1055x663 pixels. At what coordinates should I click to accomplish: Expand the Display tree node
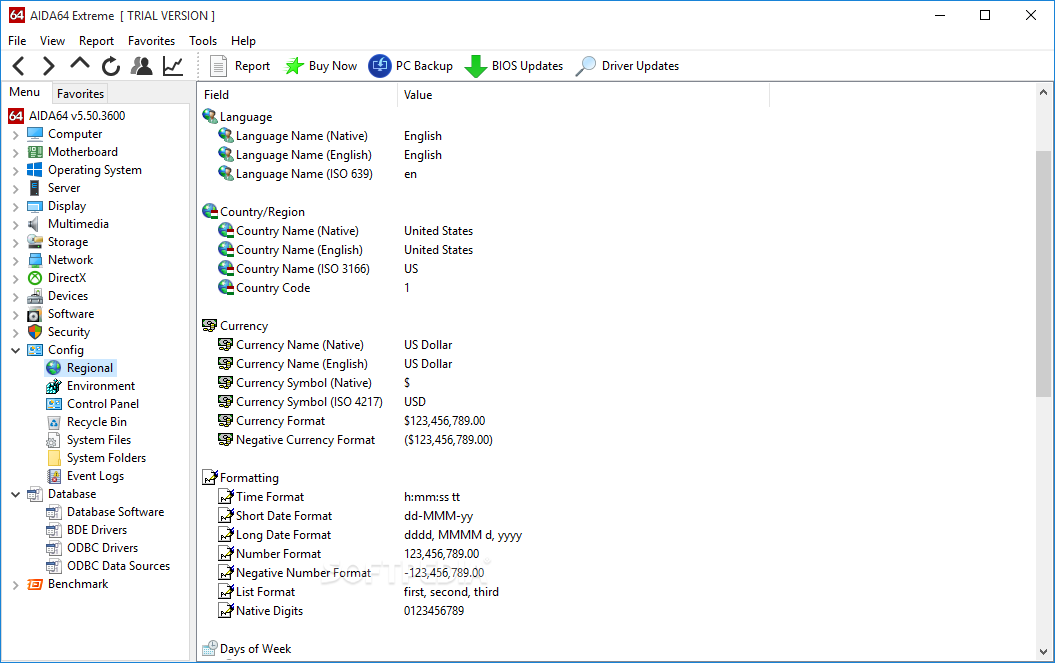15,207
